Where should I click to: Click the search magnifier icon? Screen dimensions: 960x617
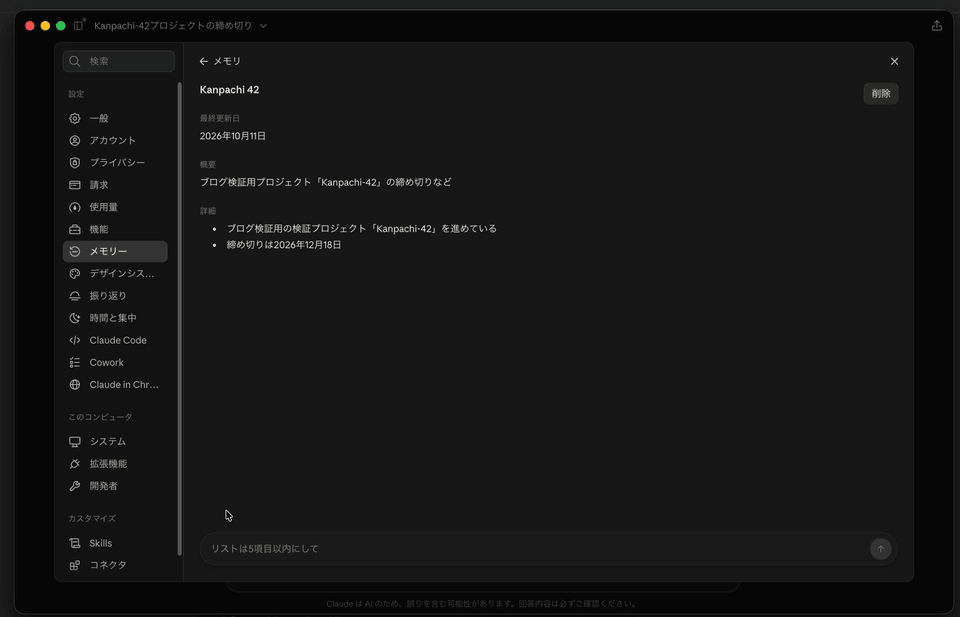click(x=75, y=61)
